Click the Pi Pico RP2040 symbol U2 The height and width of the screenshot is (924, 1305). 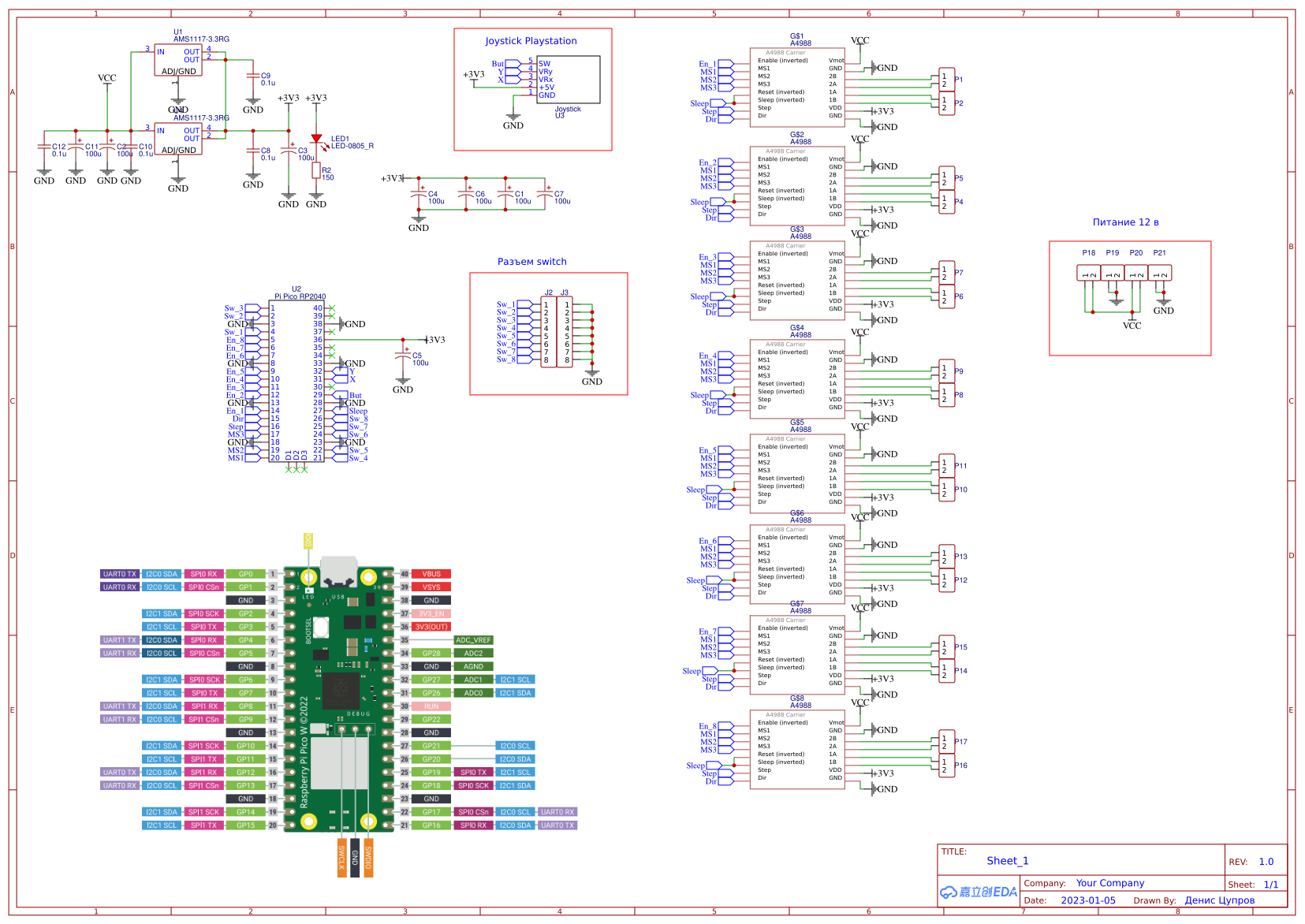[x=298, y=382]
